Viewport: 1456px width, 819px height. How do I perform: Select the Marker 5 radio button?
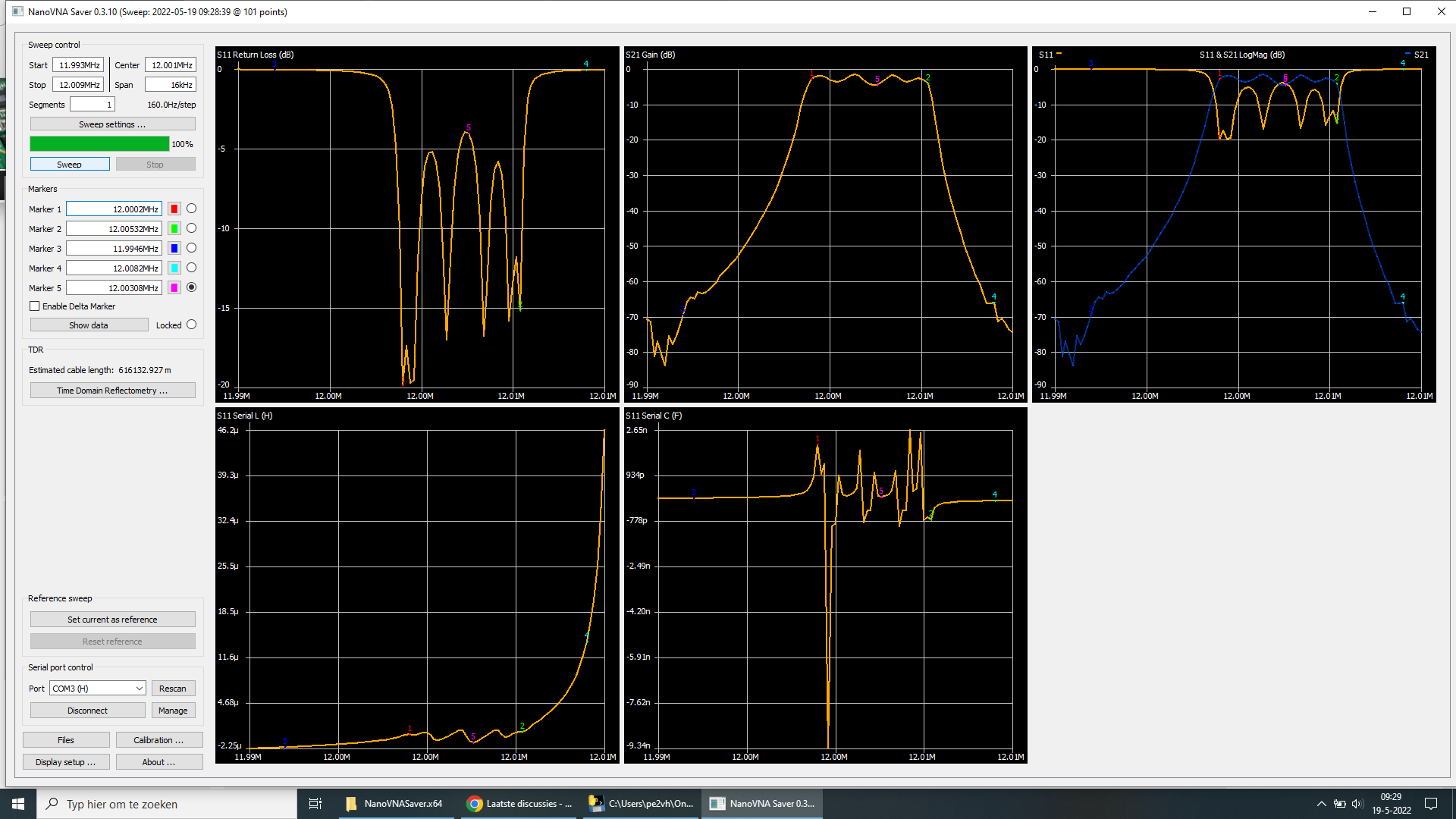coord(191,287)
